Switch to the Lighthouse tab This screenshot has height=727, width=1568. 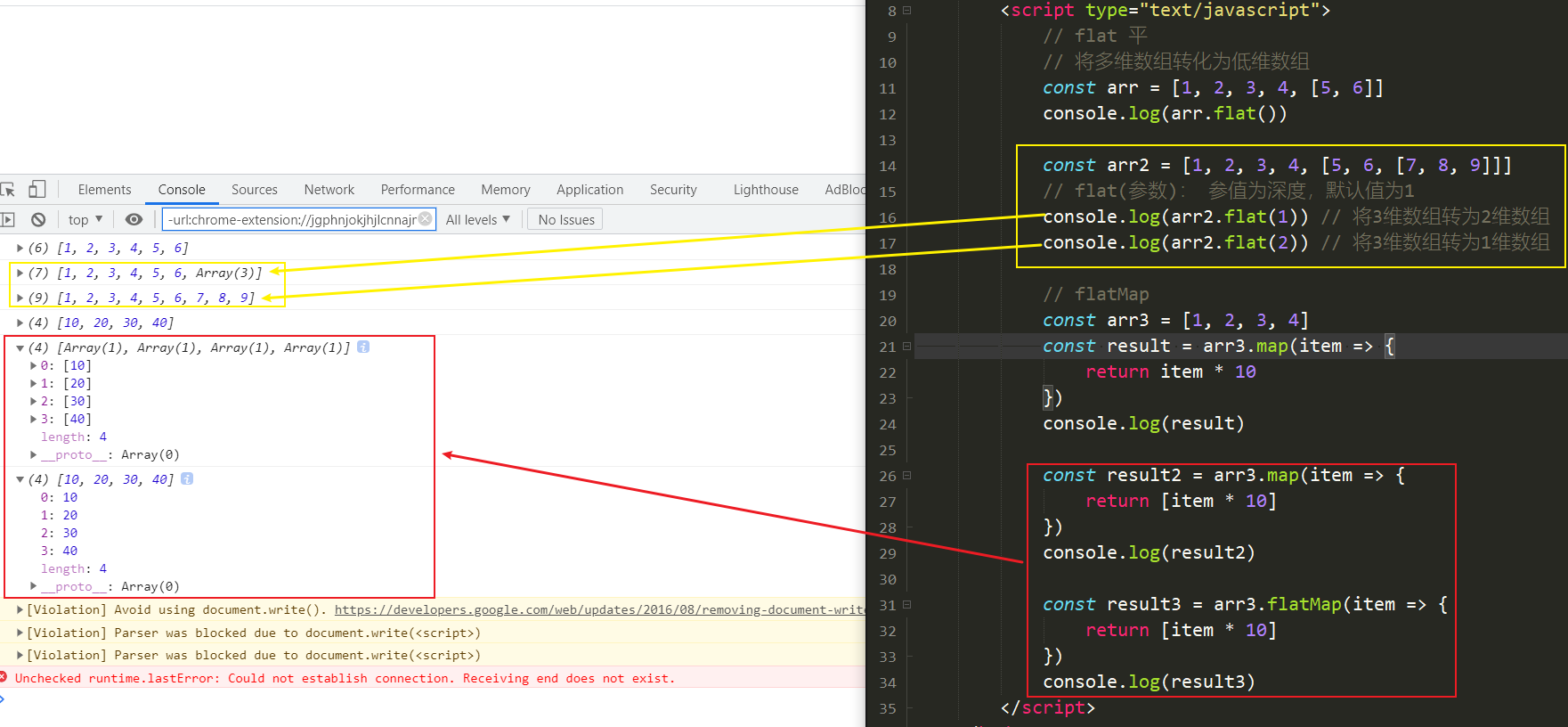click(x=766, y=190)
